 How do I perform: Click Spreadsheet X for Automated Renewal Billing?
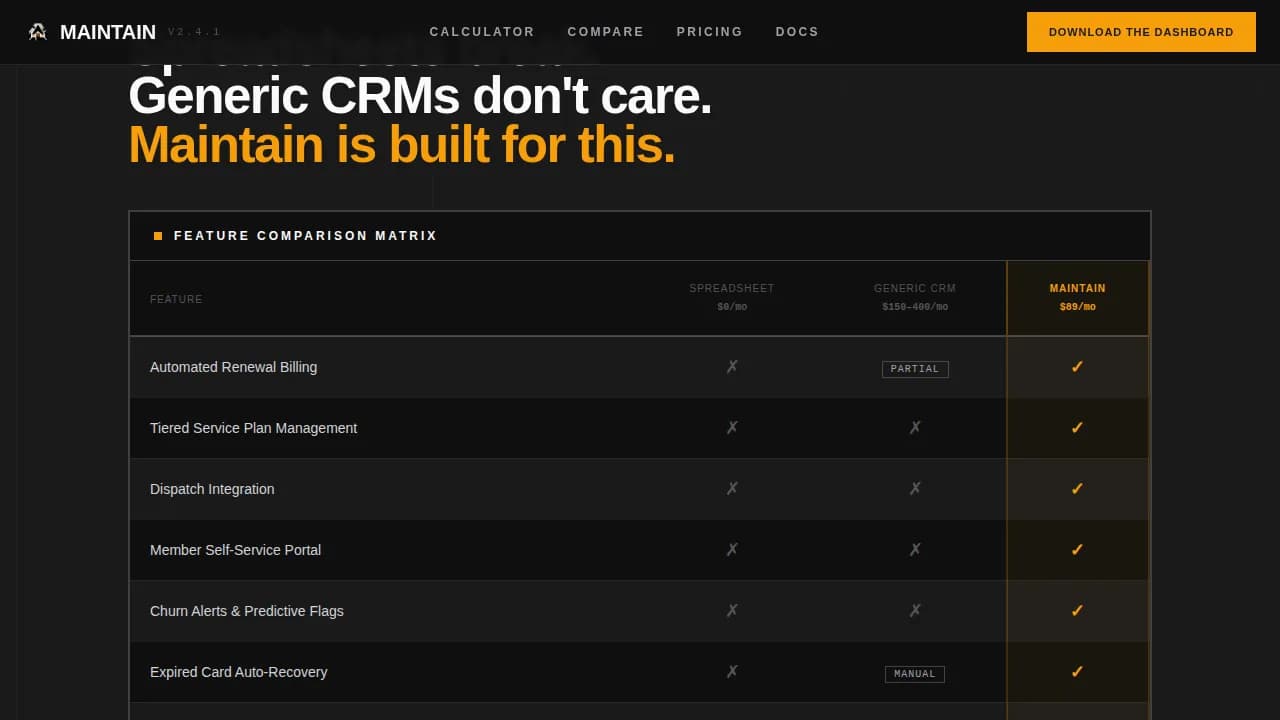click(732, 367)
